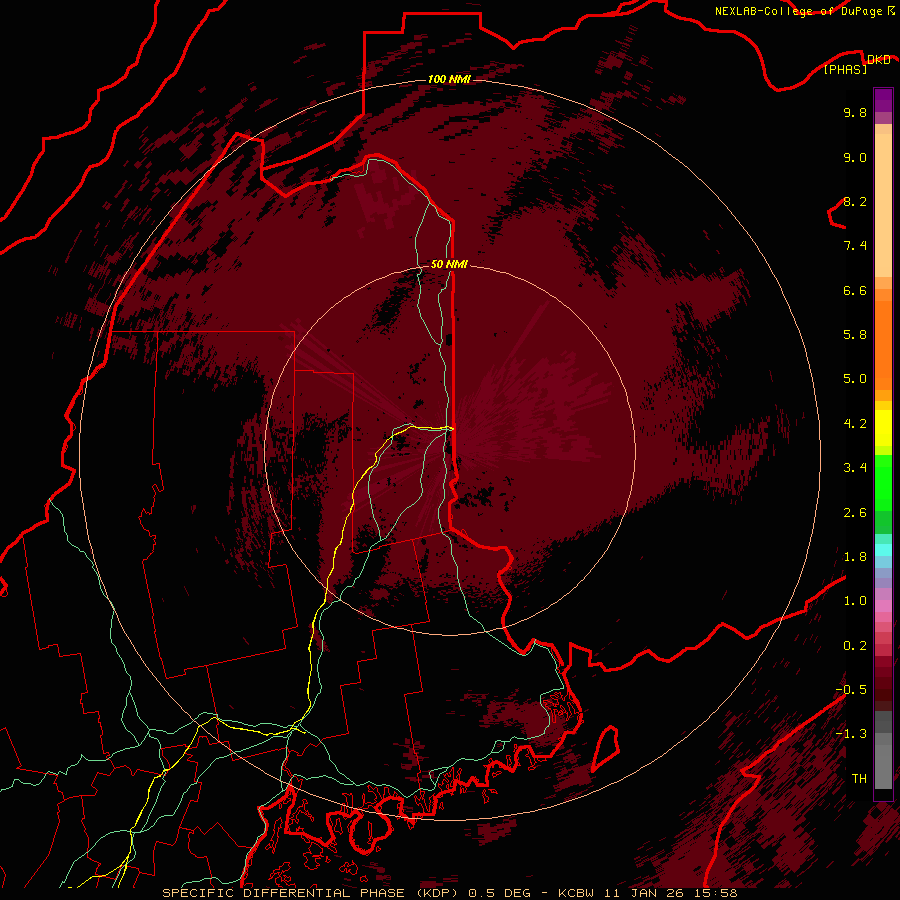Click the "NEXLAB-College of DuPage" label
Viewport: 900px width, 900px height.
798,11
